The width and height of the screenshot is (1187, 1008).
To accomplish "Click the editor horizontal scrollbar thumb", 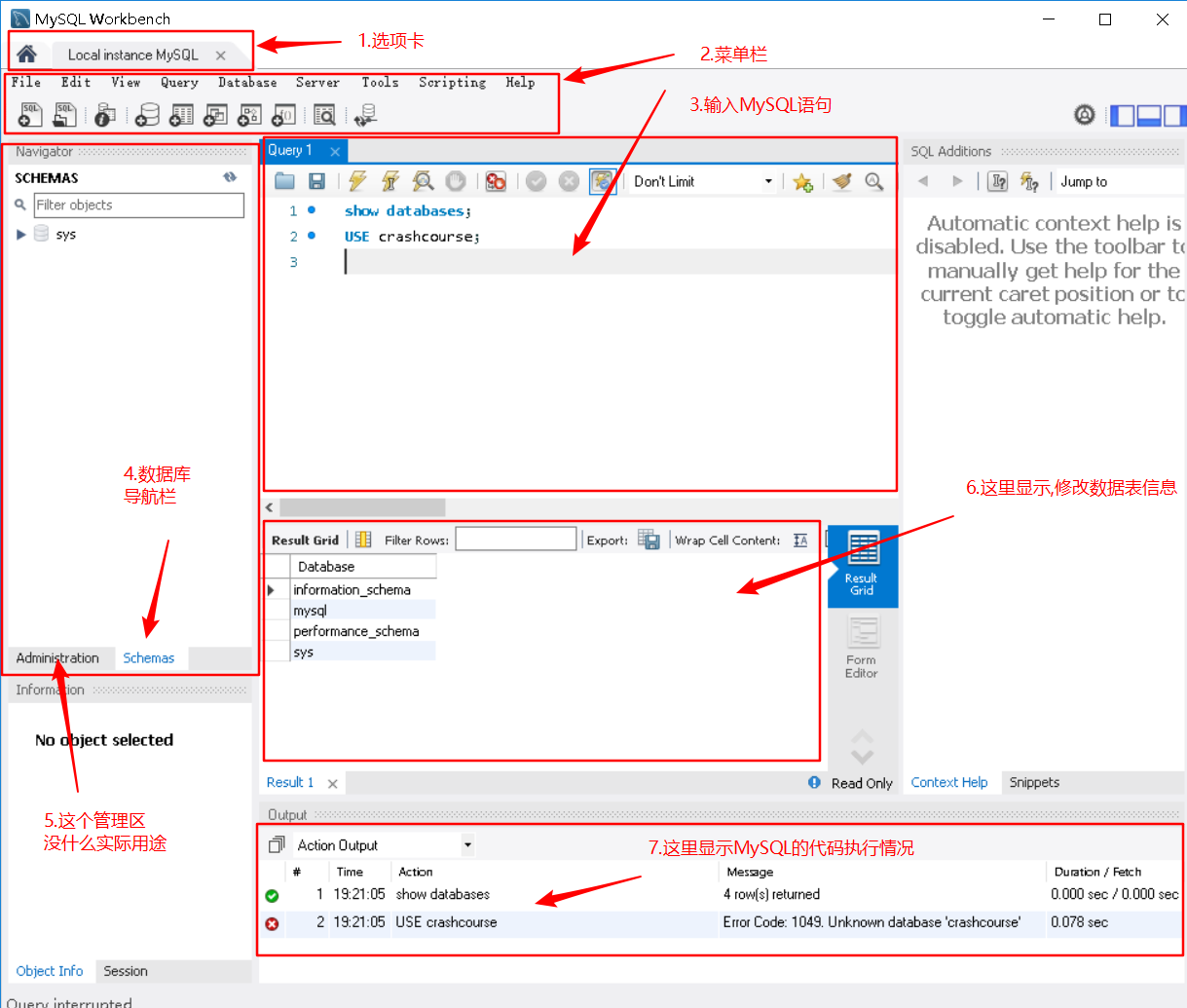I will pos(362,507).
